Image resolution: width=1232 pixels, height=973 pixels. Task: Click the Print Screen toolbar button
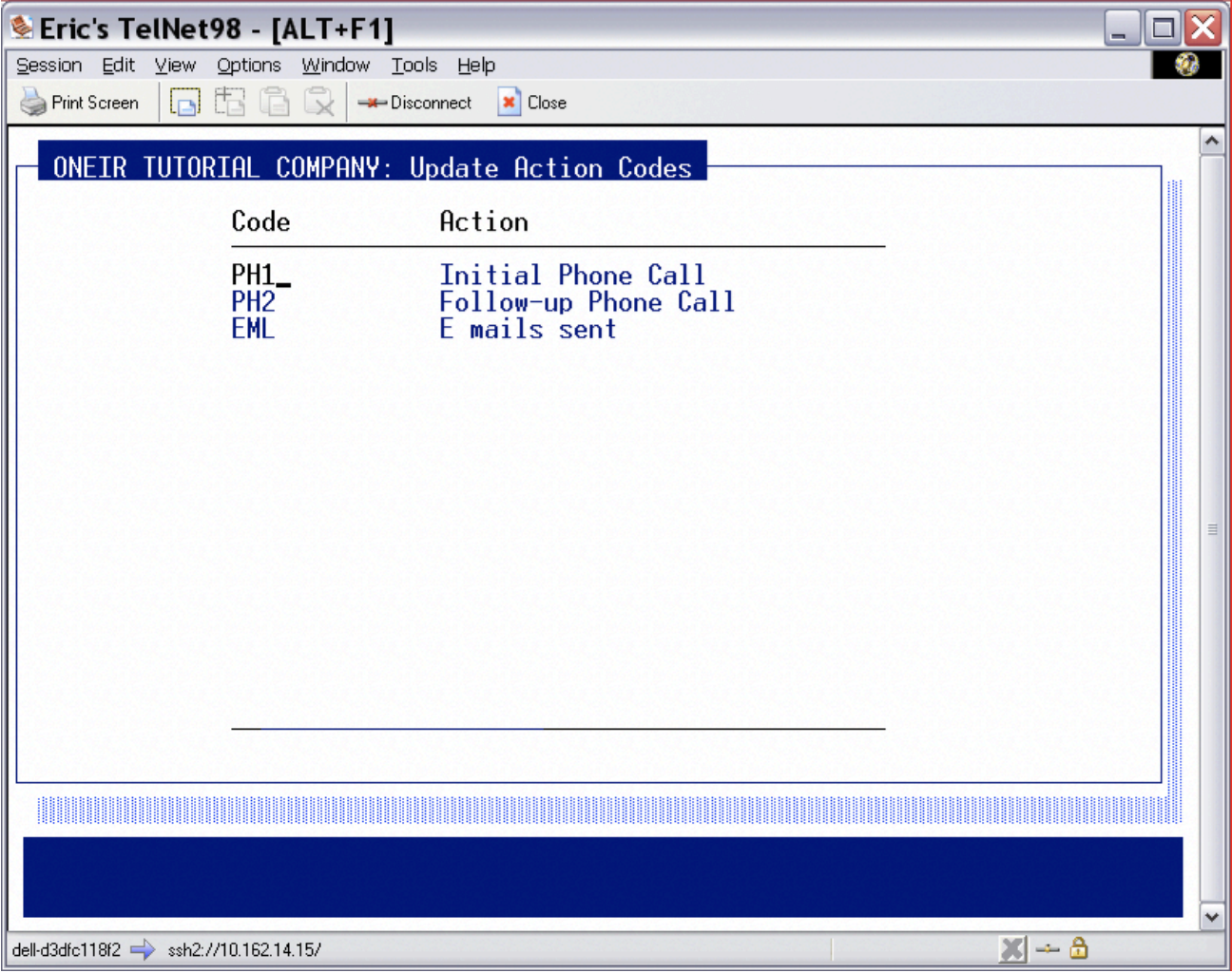(x=80, y=103)
